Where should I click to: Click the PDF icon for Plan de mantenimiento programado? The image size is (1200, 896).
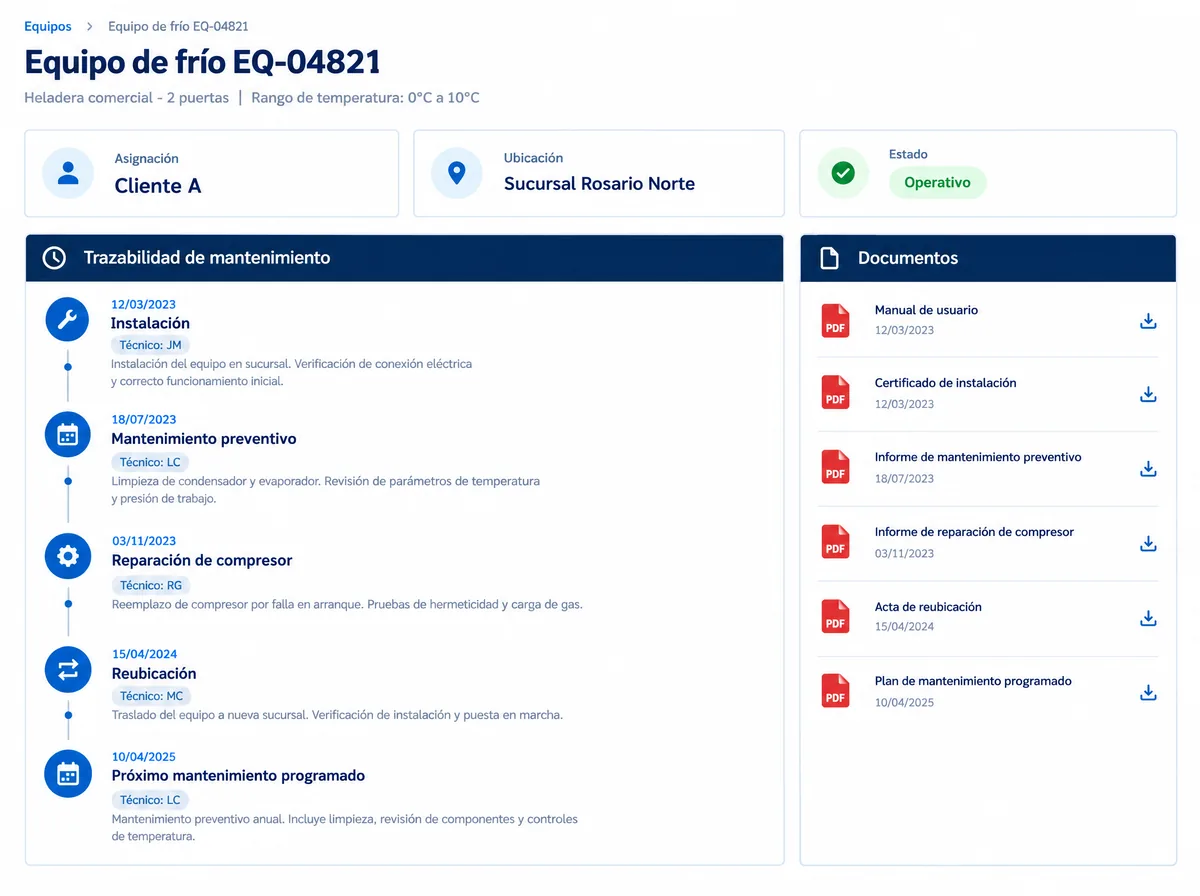pyautogui.click(x=835, y=691)
